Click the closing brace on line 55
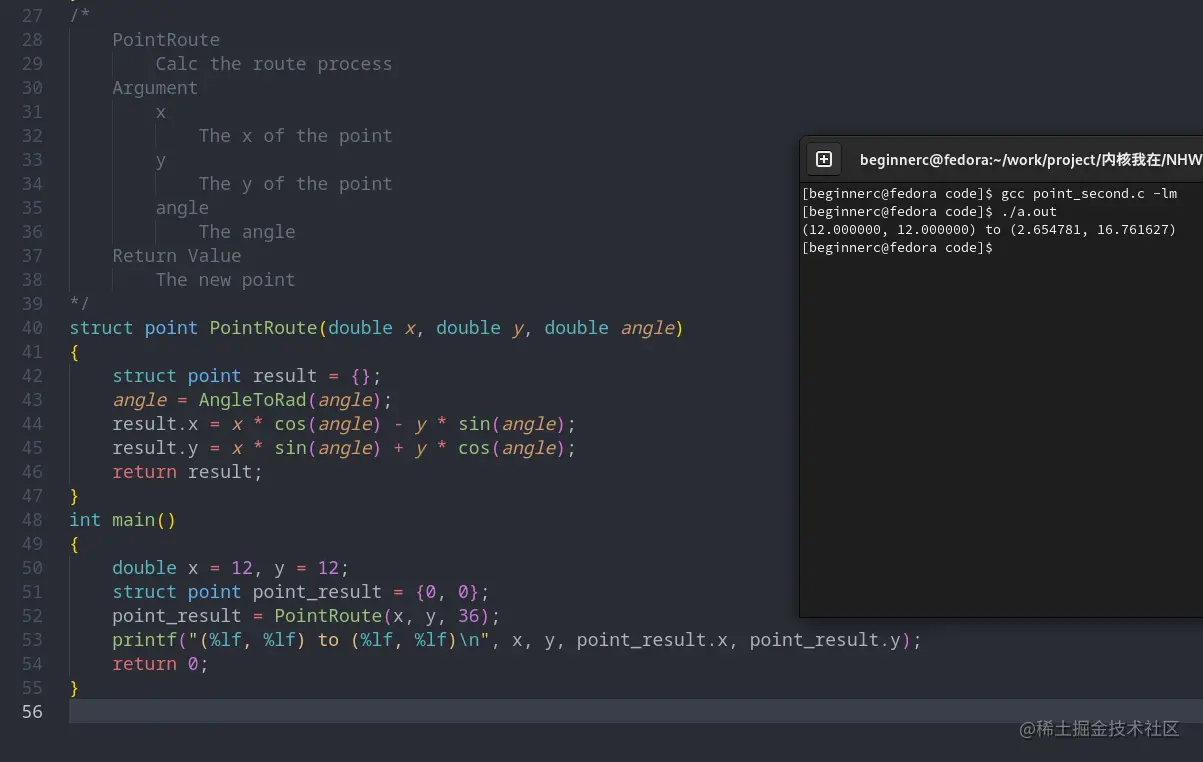Screen dimensions: 1203x762 coord(75,688)
